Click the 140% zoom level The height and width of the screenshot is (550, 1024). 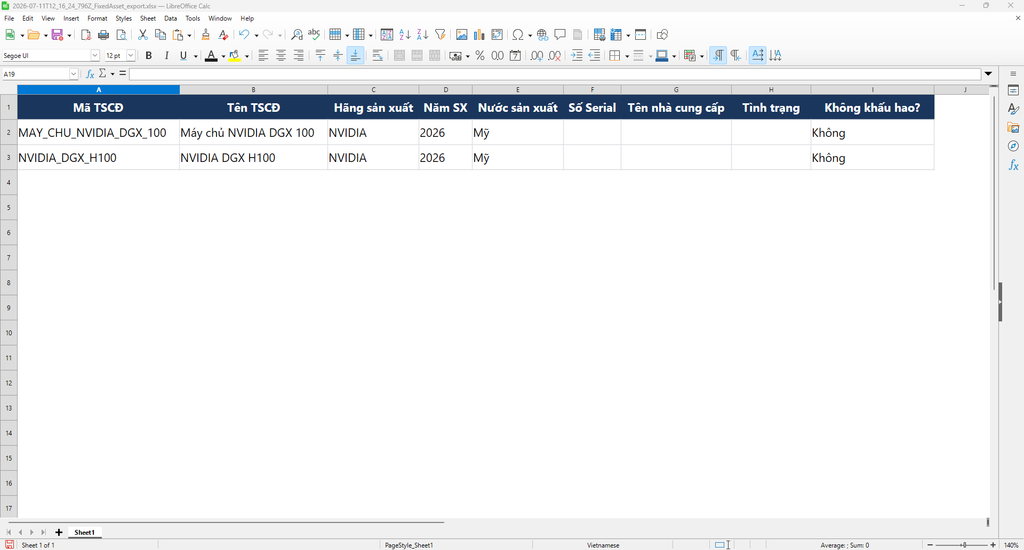tap(1011, 545)
